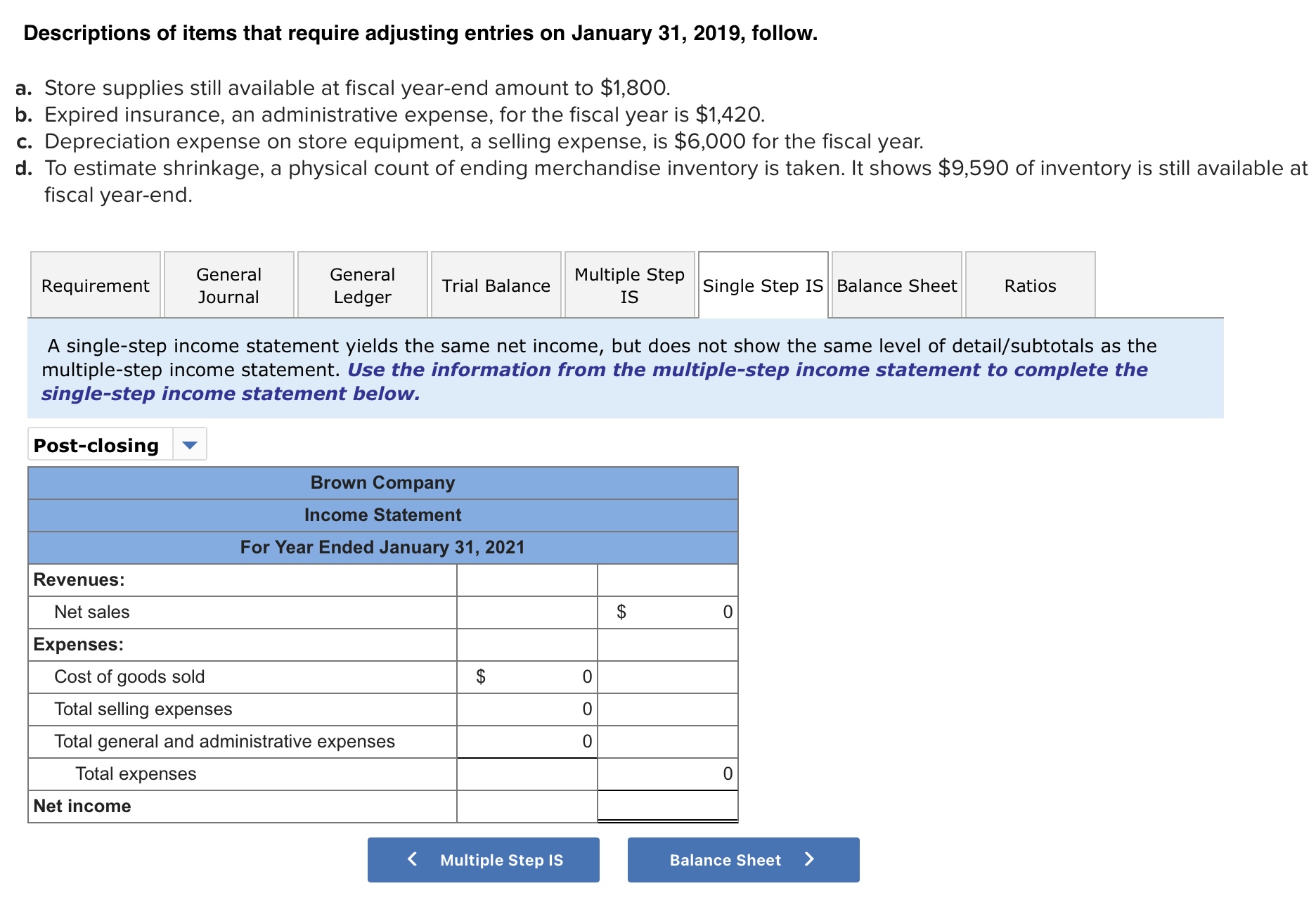Click the previous Multiple Step IS button
The image size is (1316, 912).
tap(484, 860)
